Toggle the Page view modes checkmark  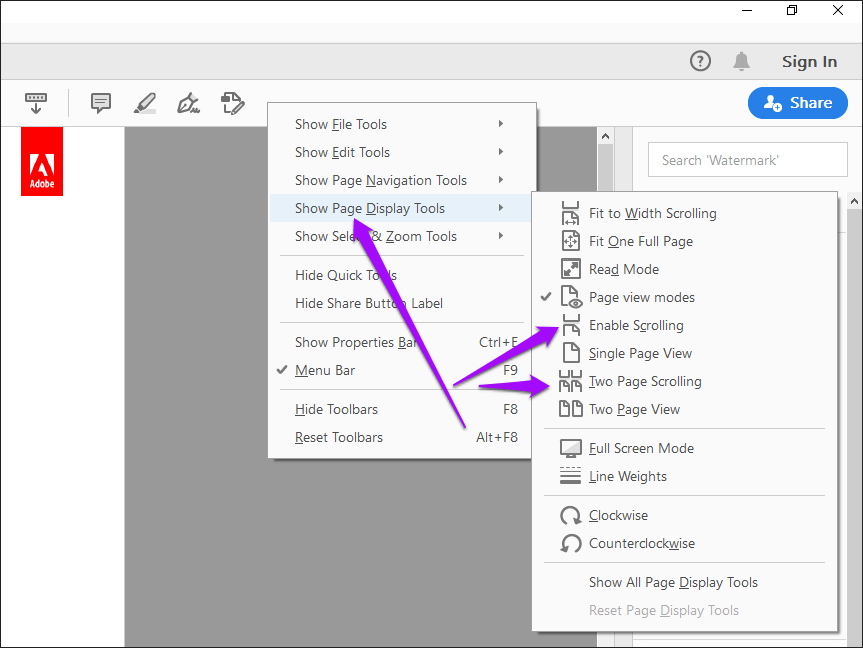coord(641,297)
